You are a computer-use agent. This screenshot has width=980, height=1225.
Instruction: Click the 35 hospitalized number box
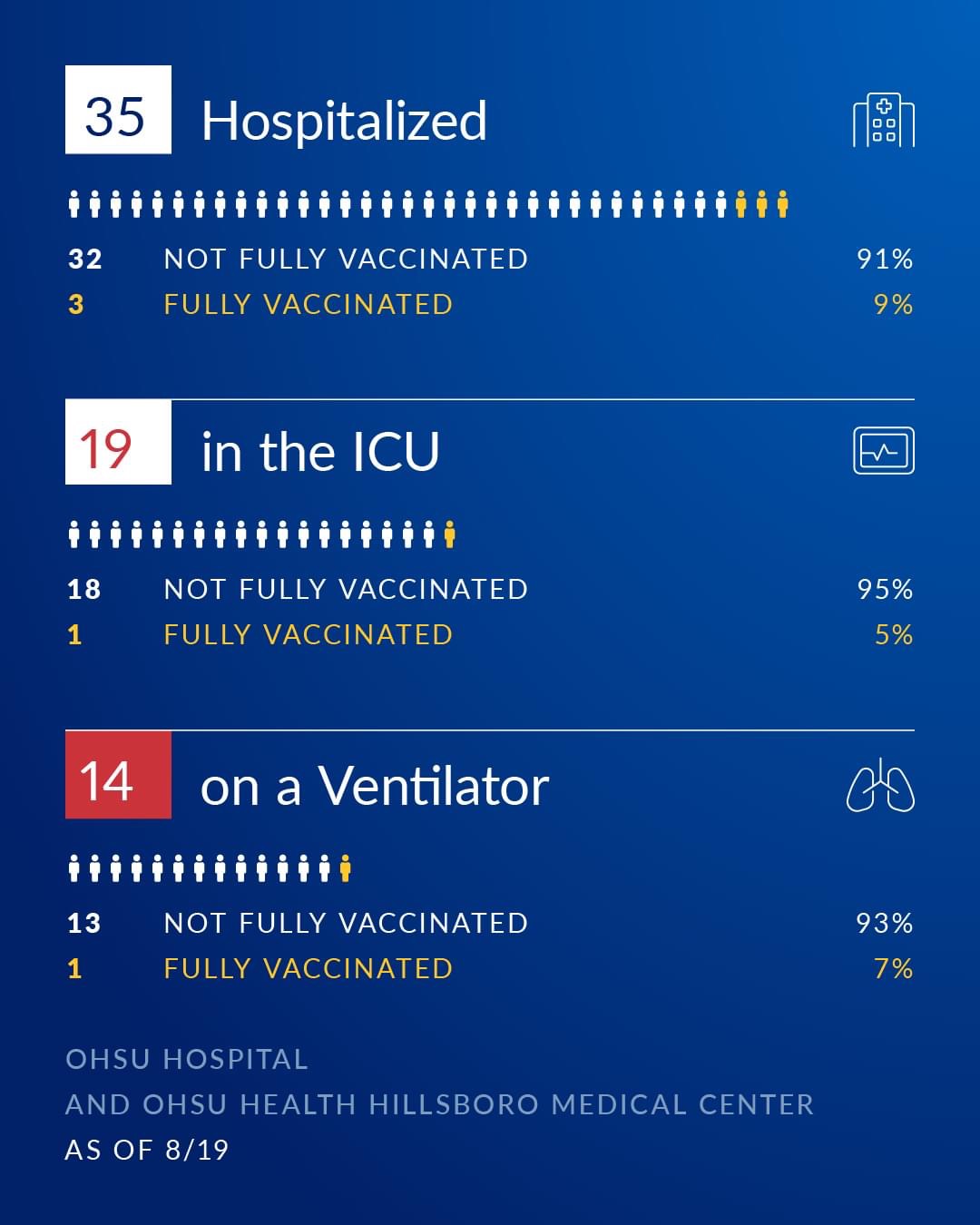118,110
